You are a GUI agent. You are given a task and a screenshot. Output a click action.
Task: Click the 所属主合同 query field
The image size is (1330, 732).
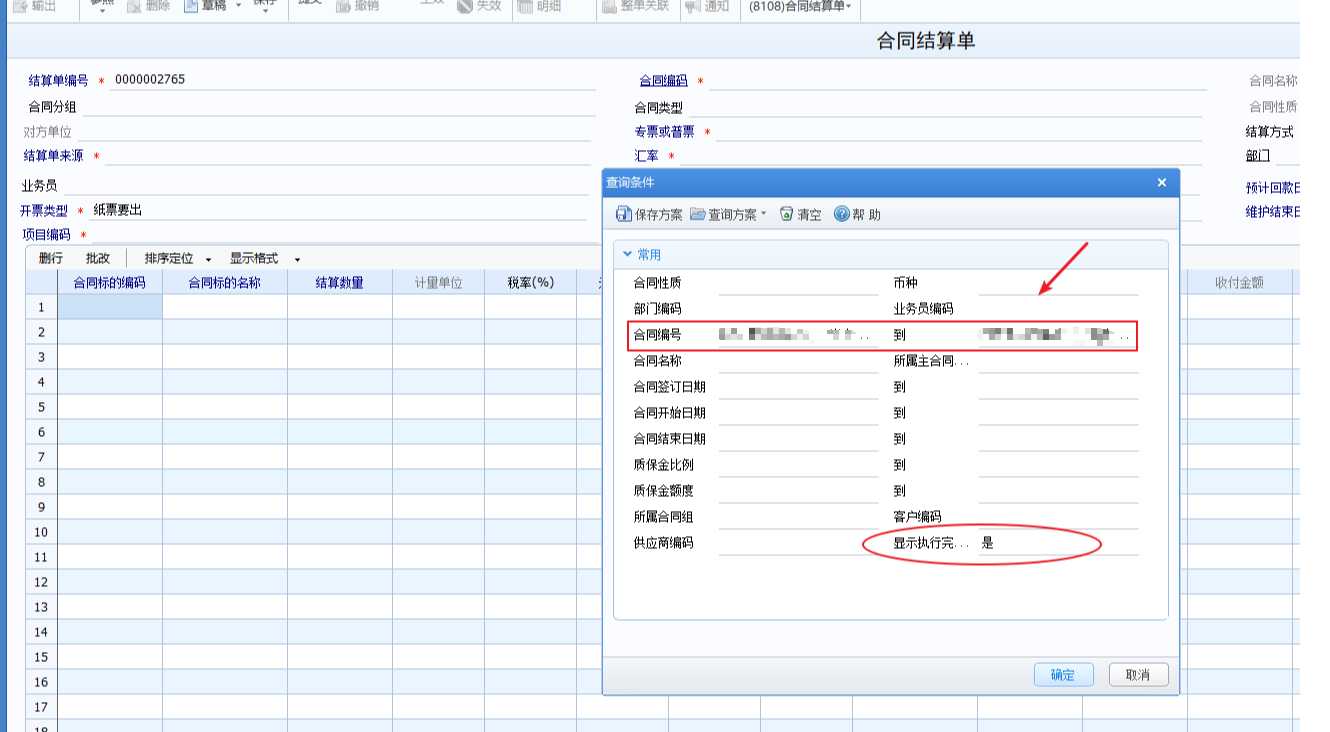click(1058, 362)
